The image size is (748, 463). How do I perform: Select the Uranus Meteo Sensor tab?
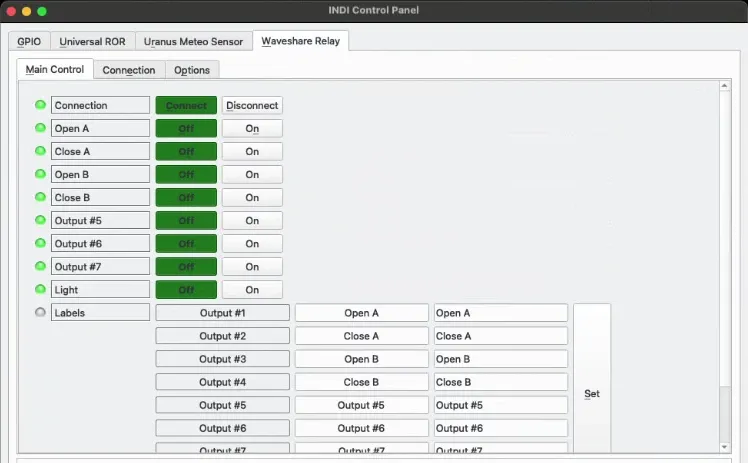[194, 41]
